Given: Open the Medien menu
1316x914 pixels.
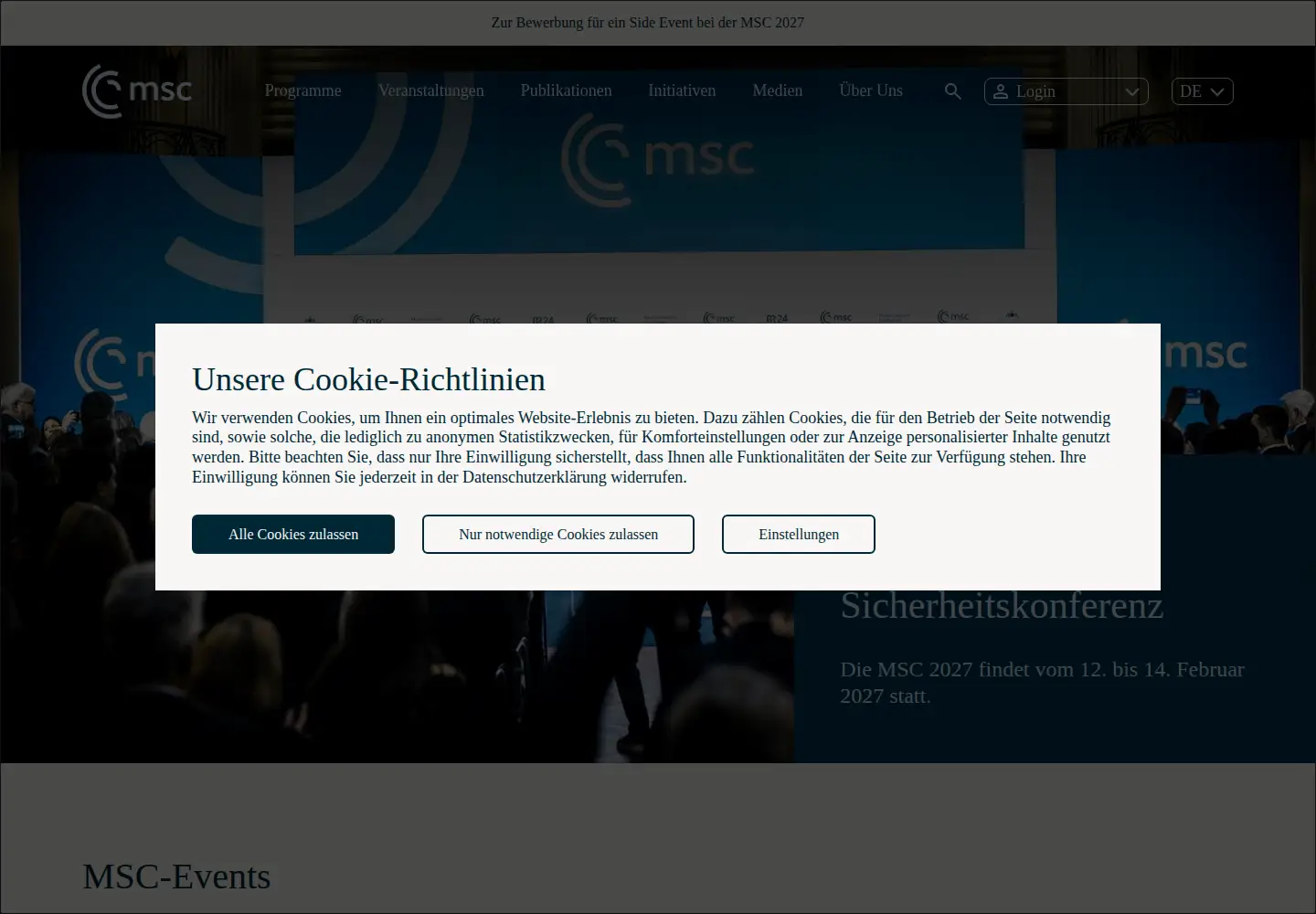Looking at the screenshot, I should (x=778, y=90).
